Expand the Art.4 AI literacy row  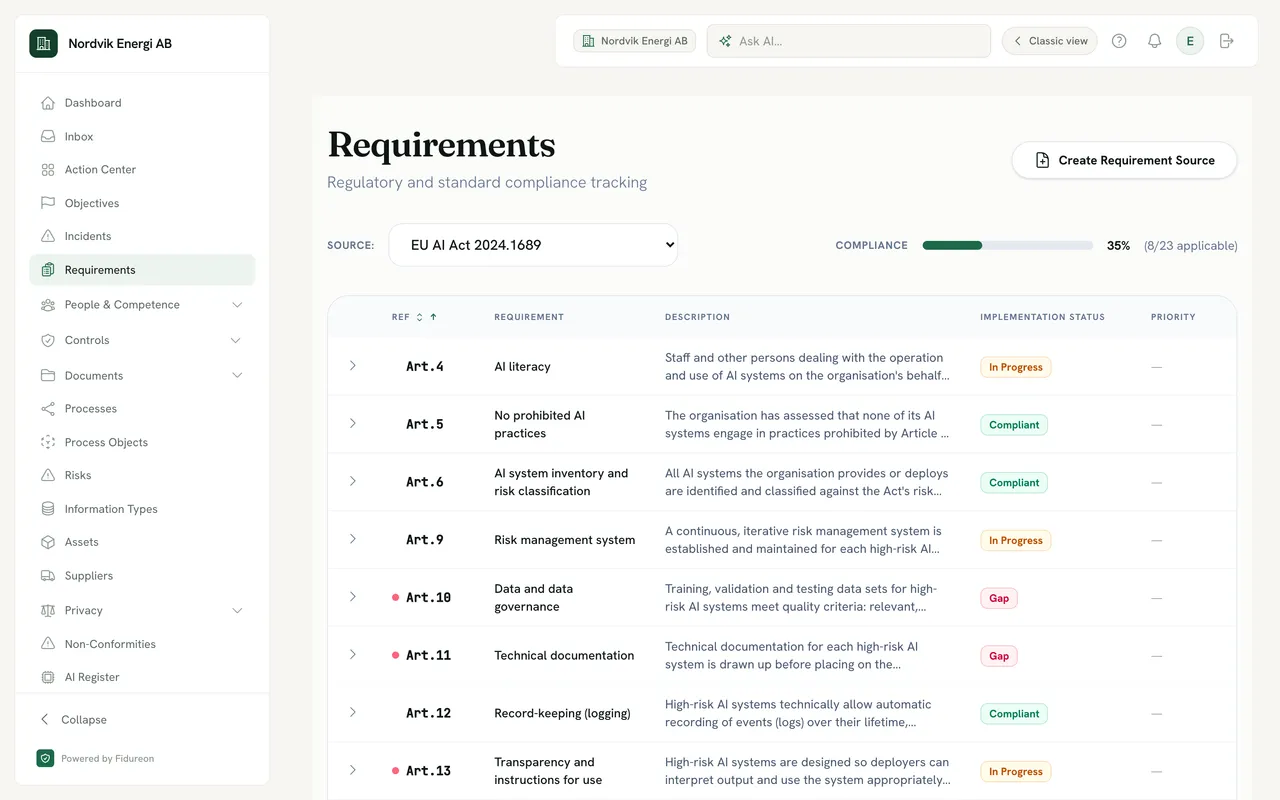coord(353,366)
